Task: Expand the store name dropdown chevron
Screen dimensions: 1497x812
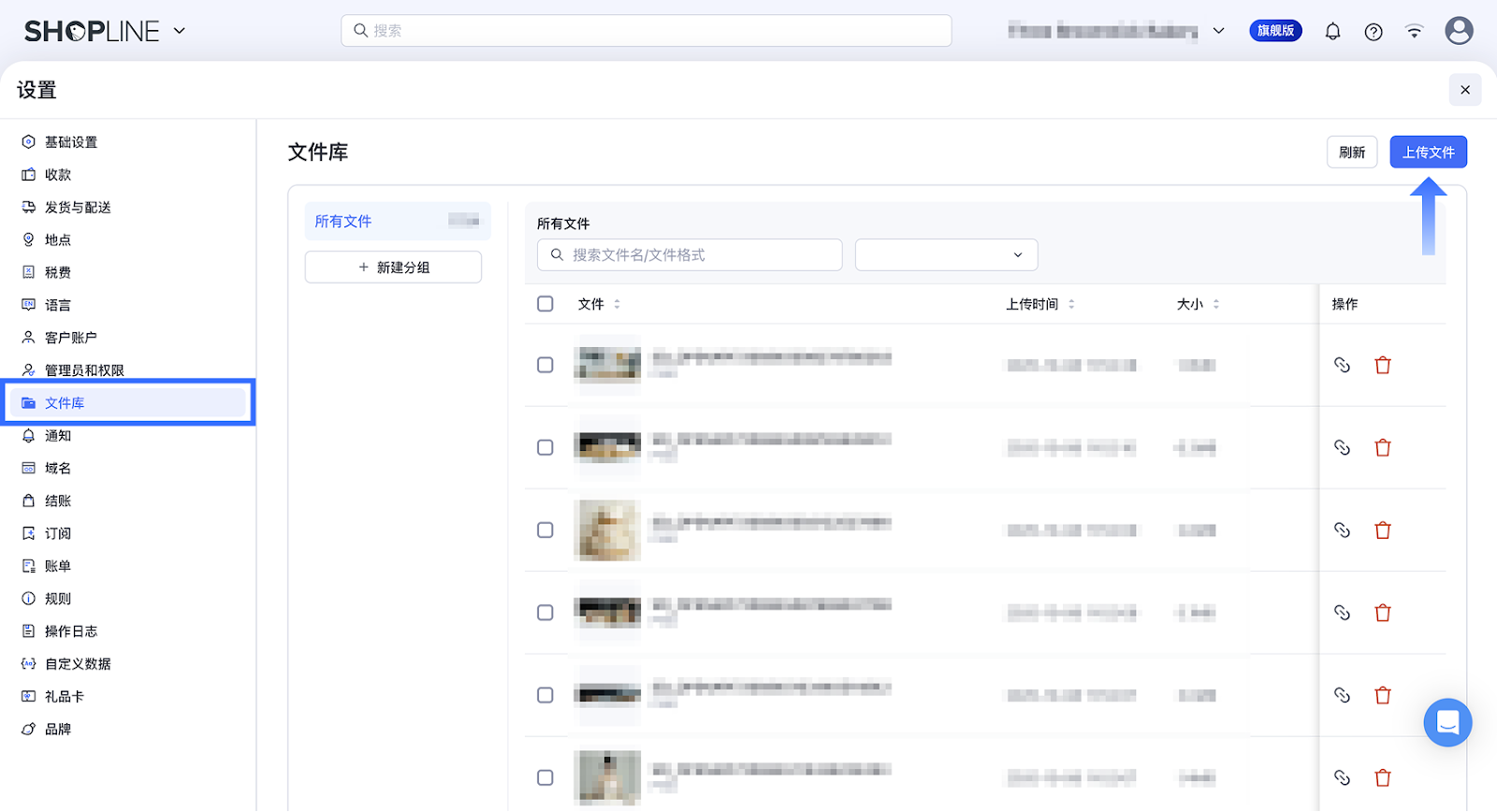Action: click(1219, 31)
